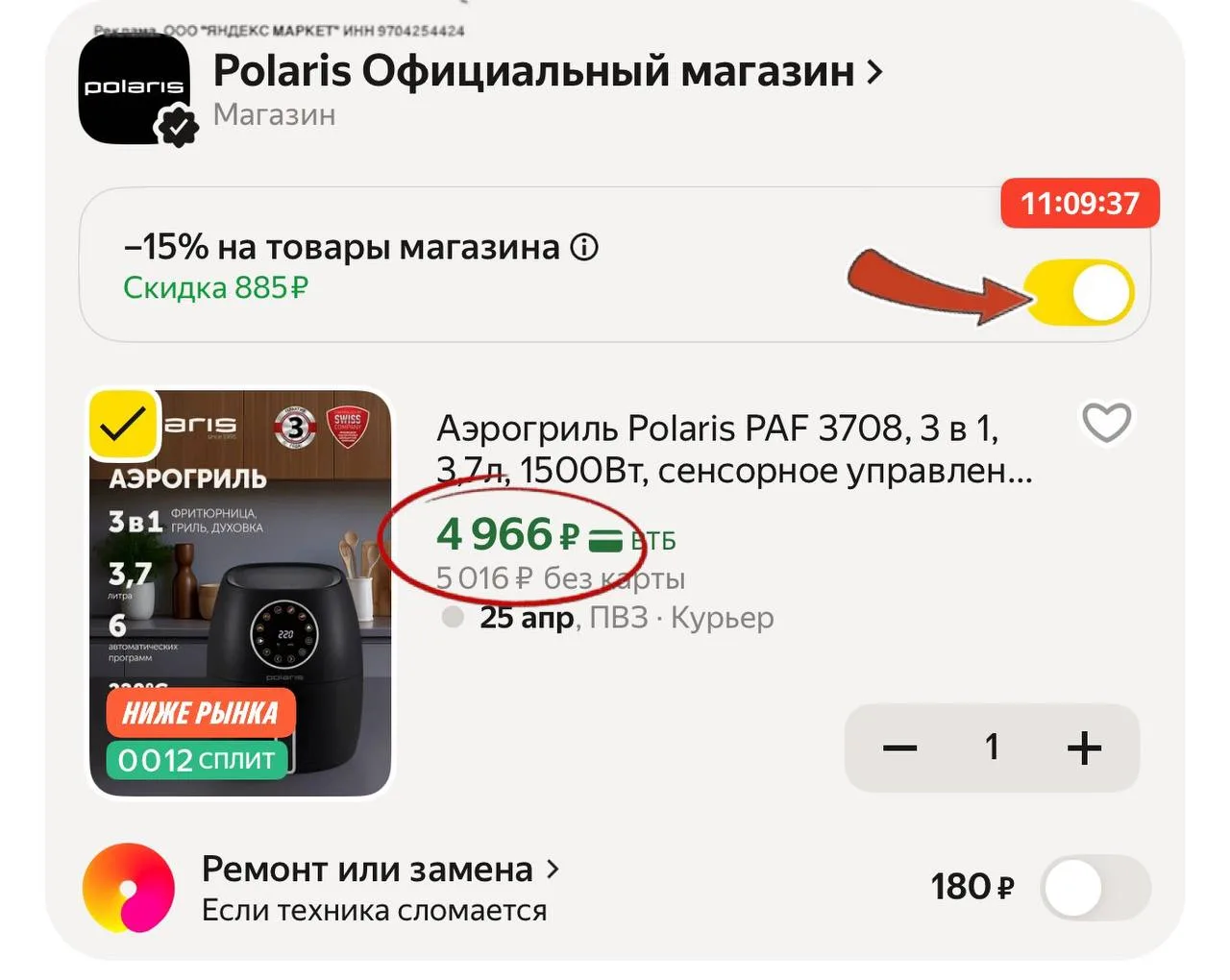This screenshot has width=1230, height=980.
Task: Expand chevron next to Polaris Официальный магазин
Action: 873,72
